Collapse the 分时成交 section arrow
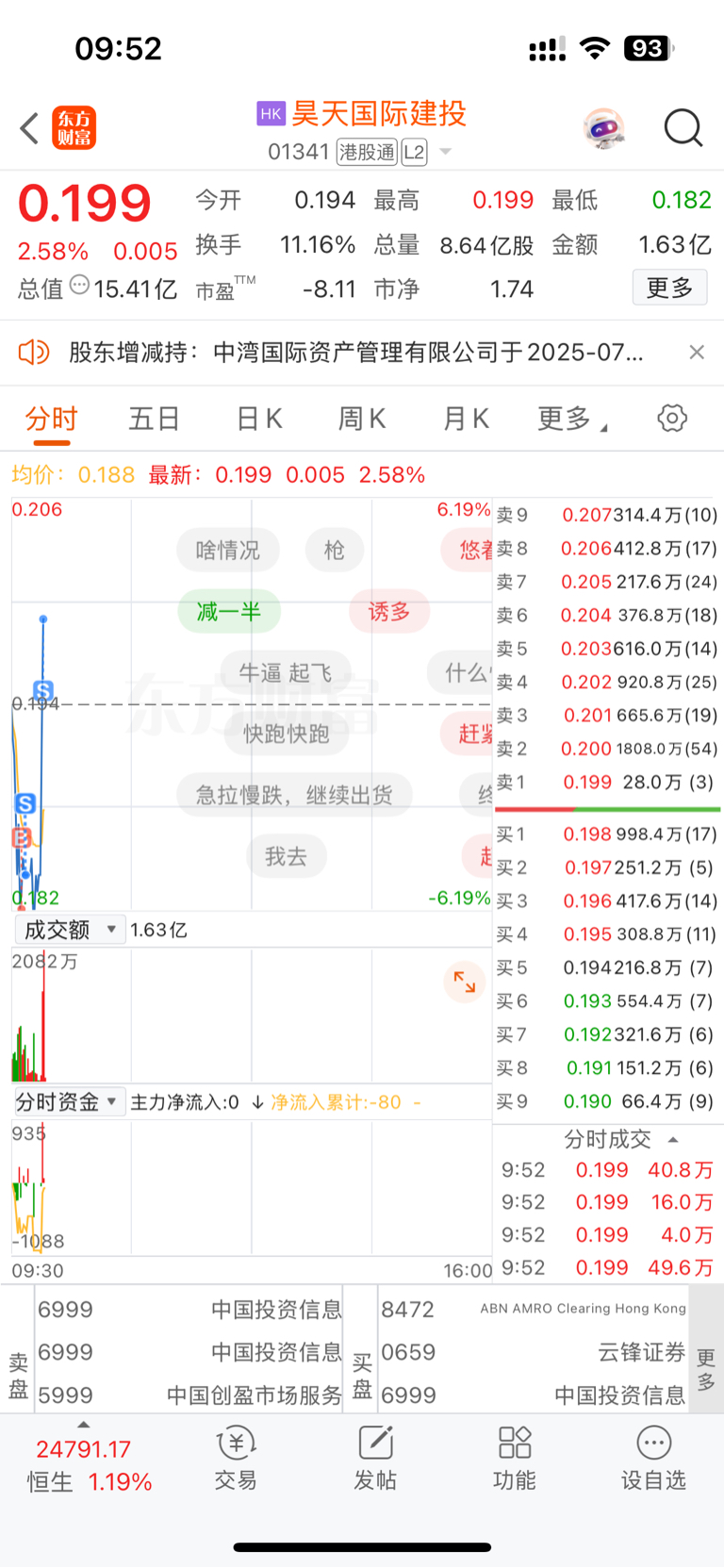724x1568 pixels. (672, 1139)
